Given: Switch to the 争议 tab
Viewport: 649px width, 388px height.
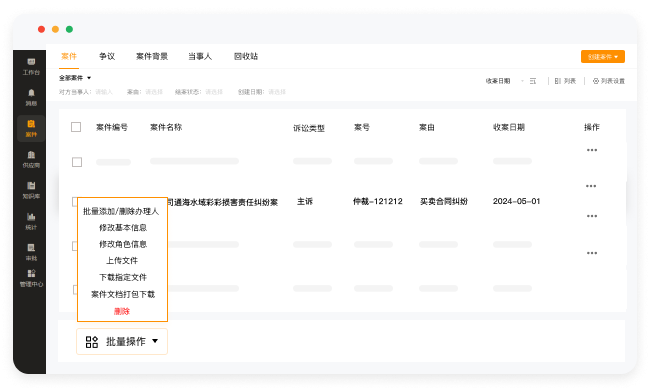Looking at the screenshot, I should pyautogui.click(x=107, y=56).
